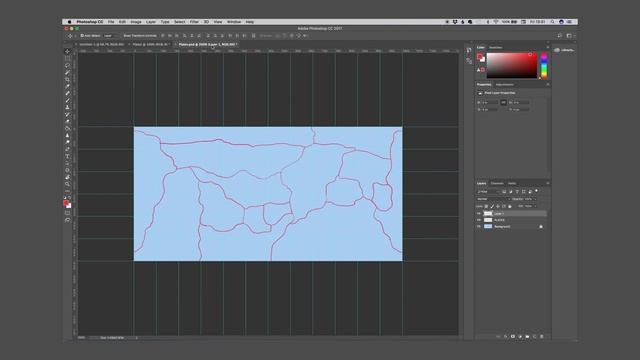Select the Layer 1 row in Layers

click(x=511, y=213)
